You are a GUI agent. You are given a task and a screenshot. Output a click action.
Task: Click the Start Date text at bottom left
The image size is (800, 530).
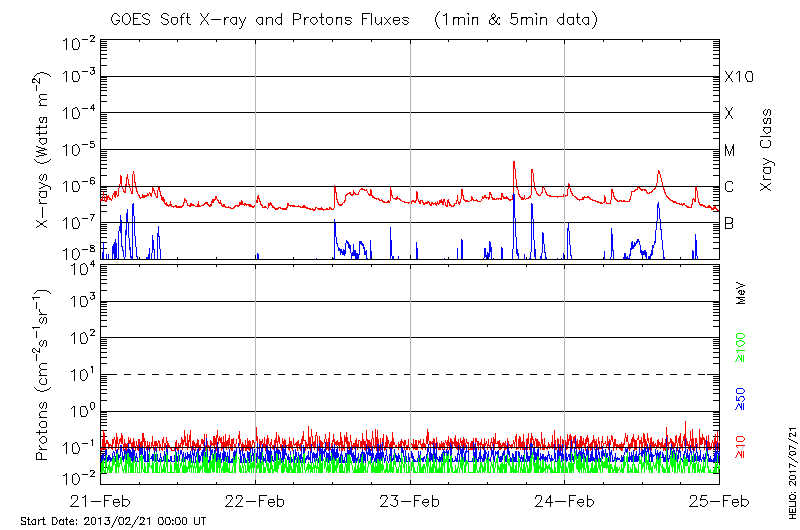click(x=113, y=521)
